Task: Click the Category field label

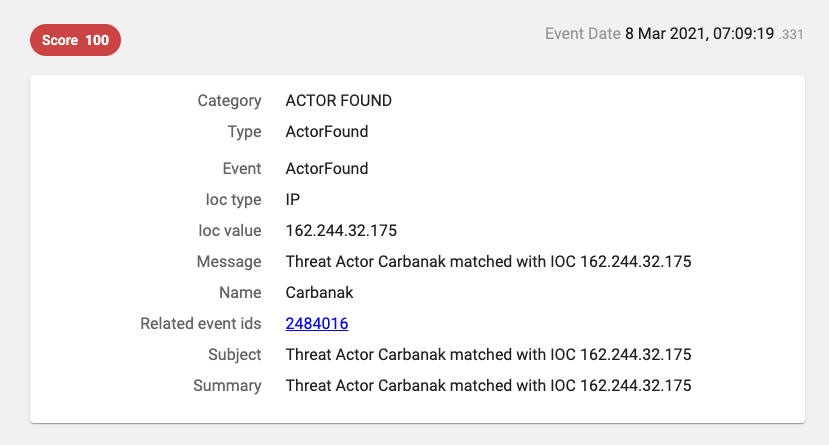Action: pos(229,100)
